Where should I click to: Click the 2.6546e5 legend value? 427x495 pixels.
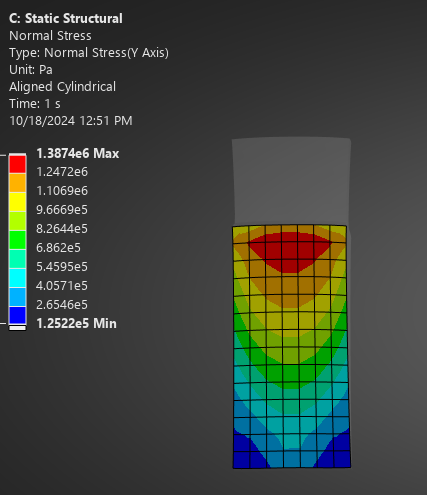tap(62, 305)
